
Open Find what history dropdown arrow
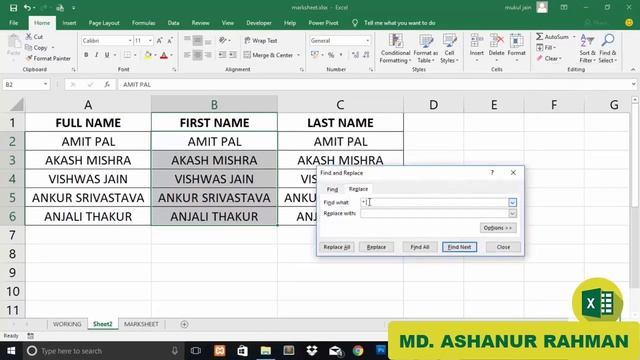coord(513,202)
